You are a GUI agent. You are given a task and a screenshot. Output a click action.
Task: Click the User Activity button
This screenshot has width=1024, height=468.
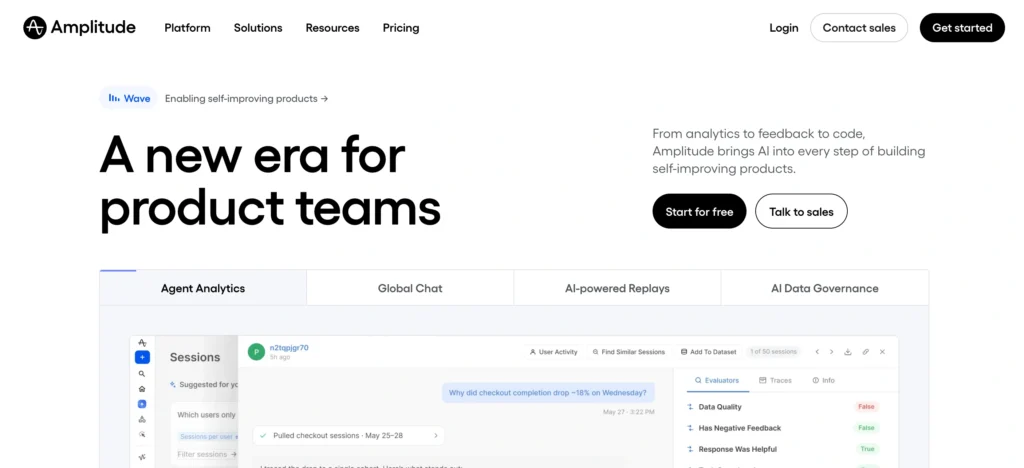[x=554, y=352]
